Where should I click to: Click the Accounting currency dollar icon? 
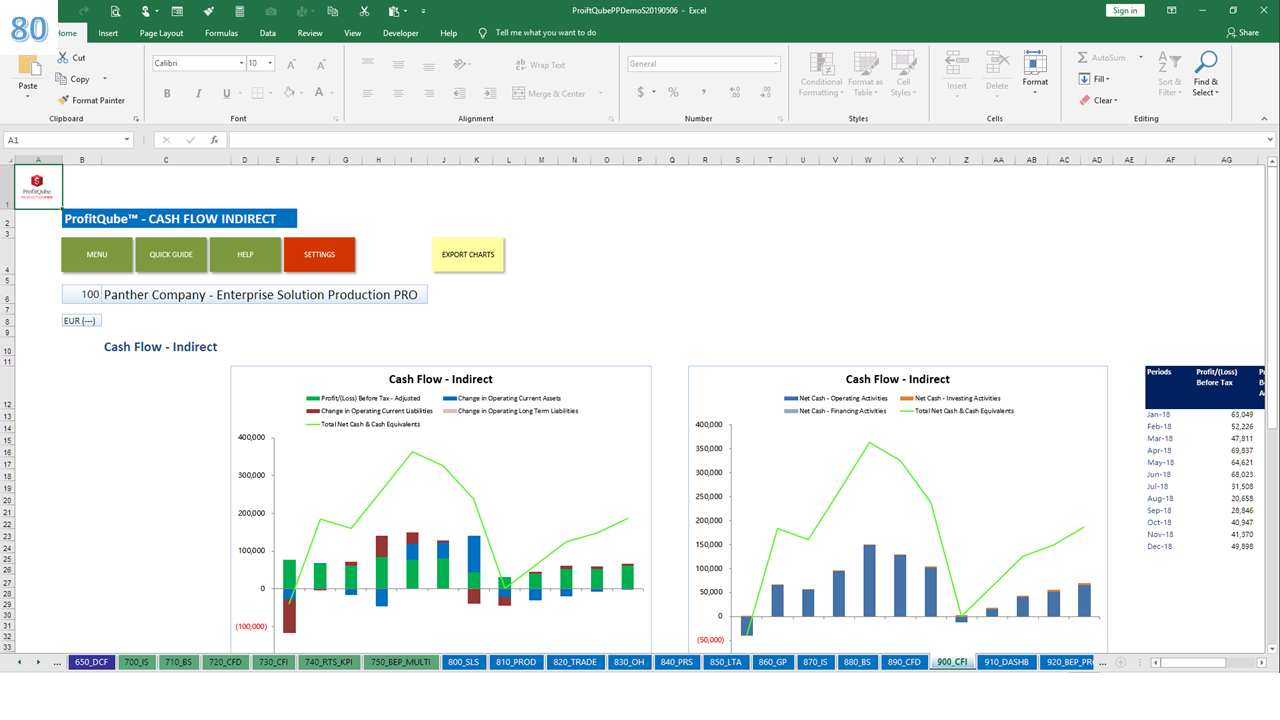point(640,92)
